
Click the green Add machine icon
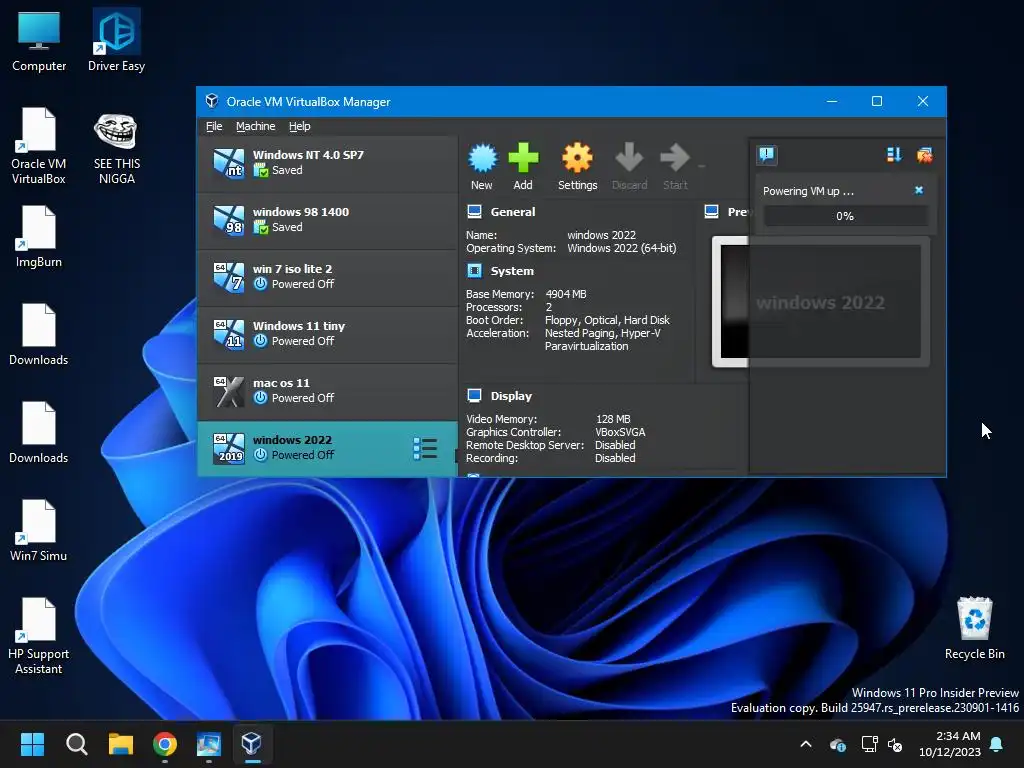523,158
